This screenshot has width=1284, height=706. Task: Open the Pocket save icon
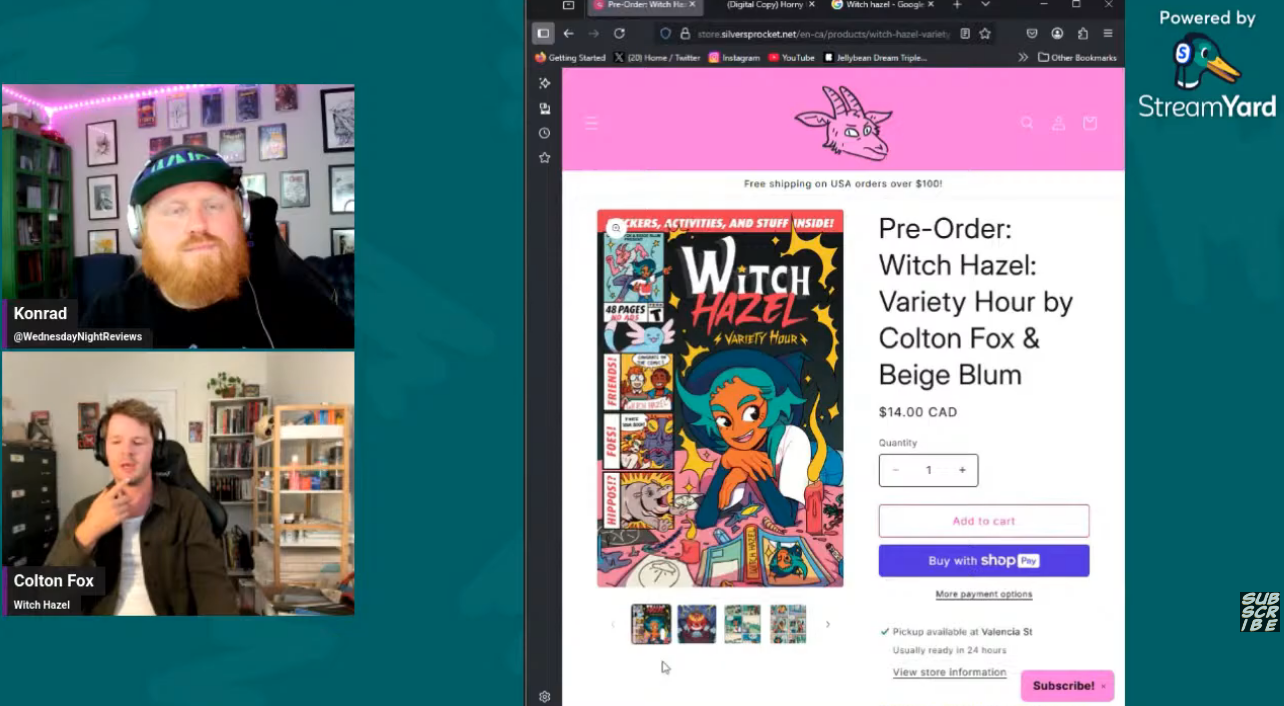tap(1032, 33)
